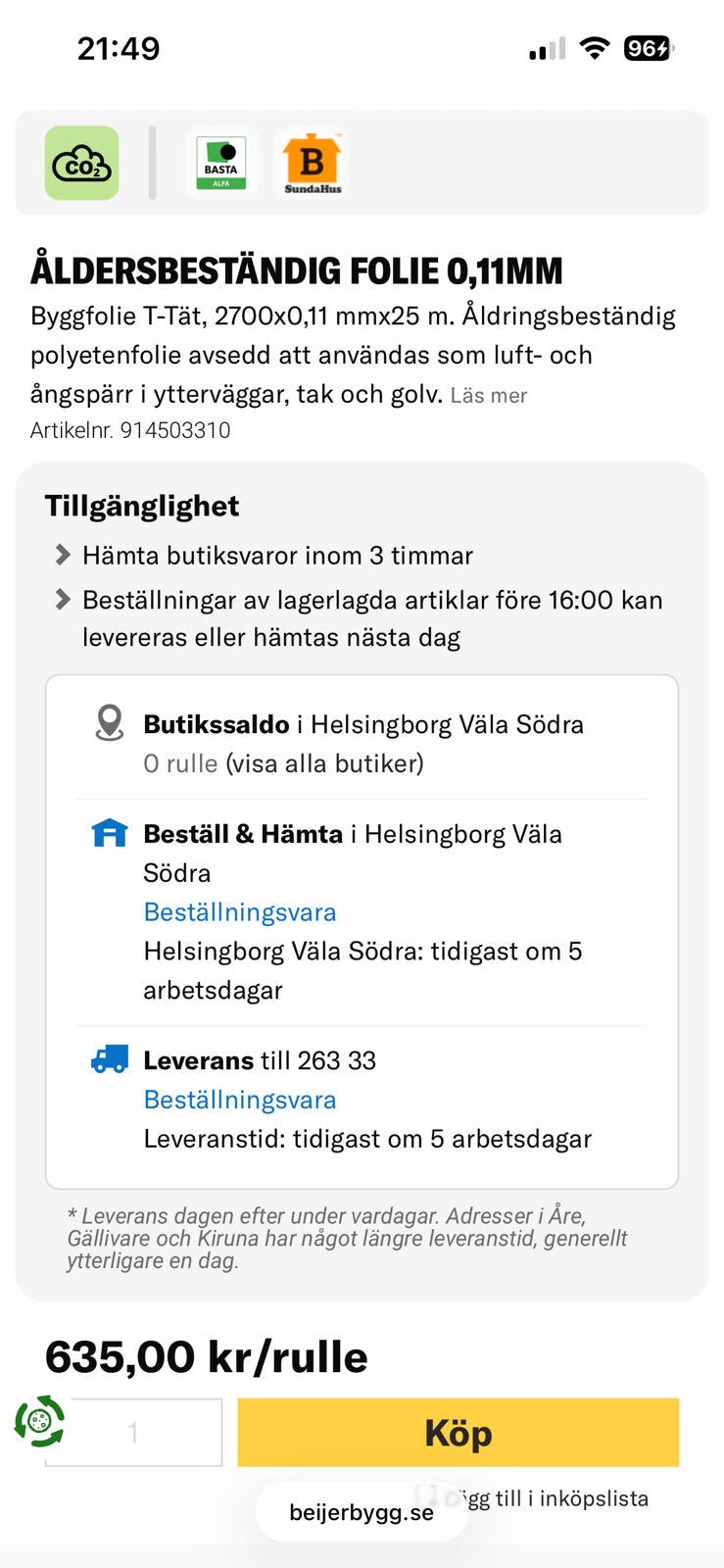Tap the map pin icon by Butikssaldo
The image size is (724, 1568).
coord(110,723)
